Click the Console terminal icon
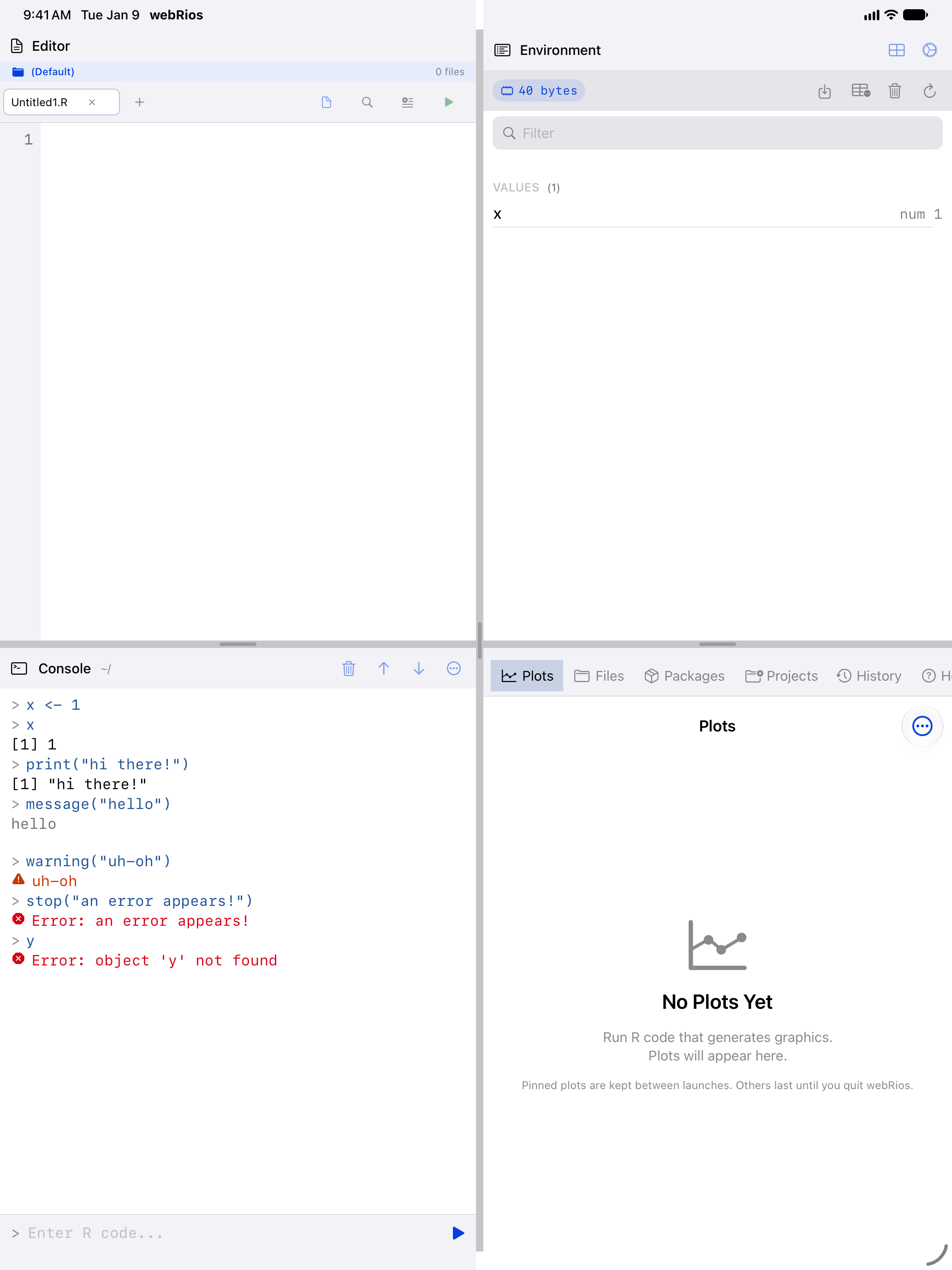 [19, 668]
